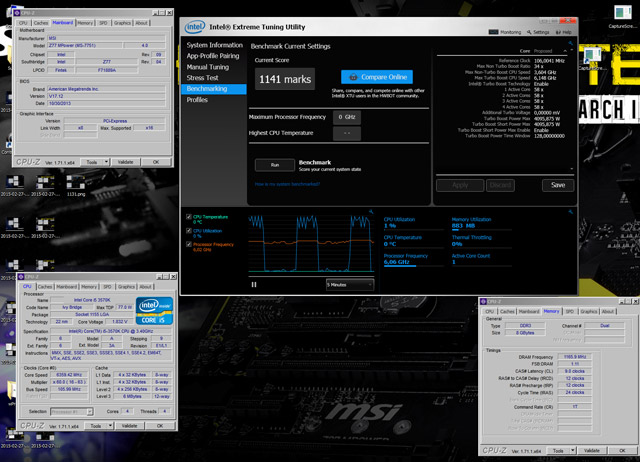Open the Selection Processor #1 combo box
The image size is (640, 462).
(x=71, y=411)
